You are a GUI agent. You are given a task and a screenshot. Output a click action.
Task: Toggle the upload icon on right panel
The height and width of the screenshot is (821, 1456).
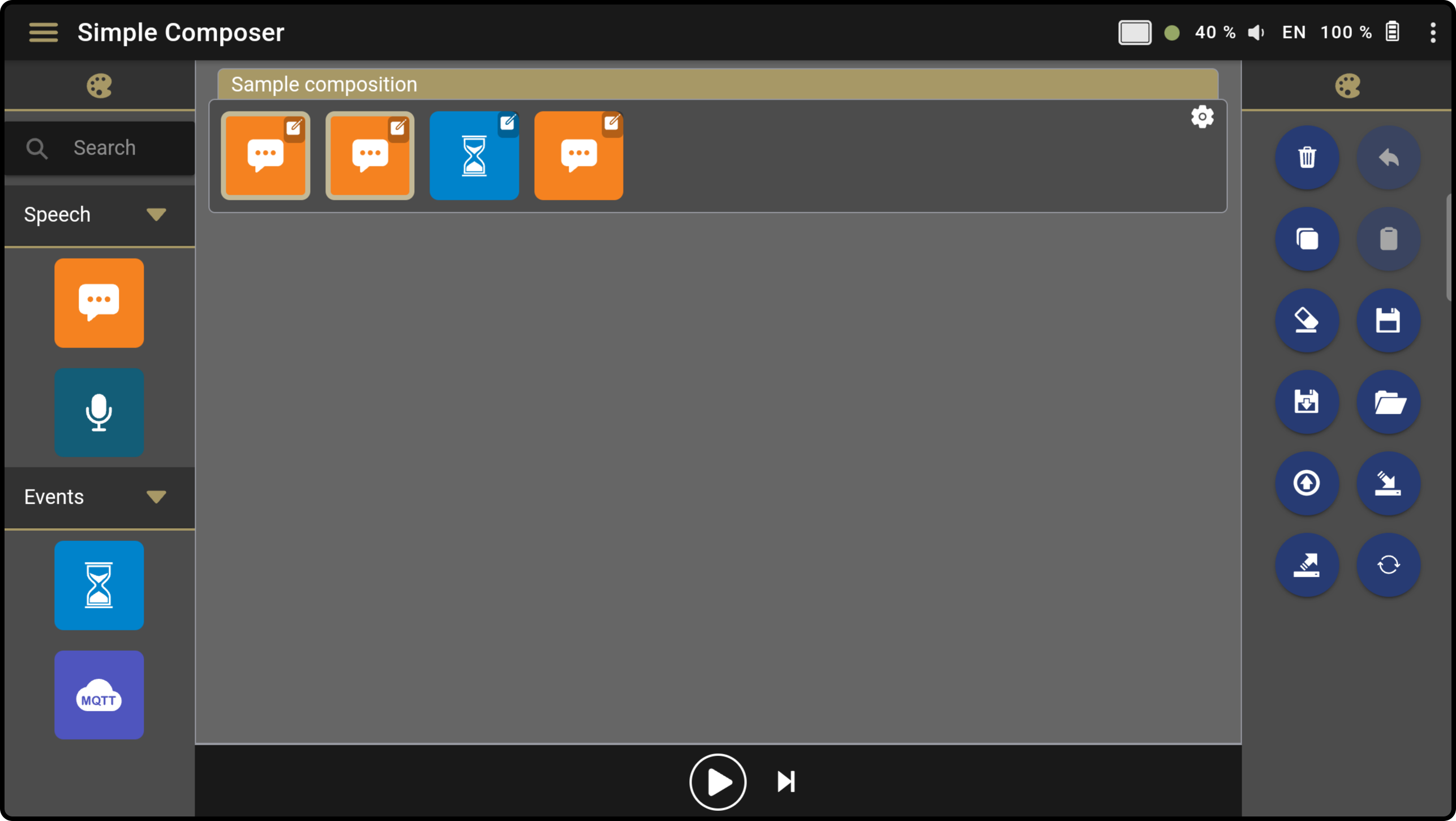pos(1307,483)
